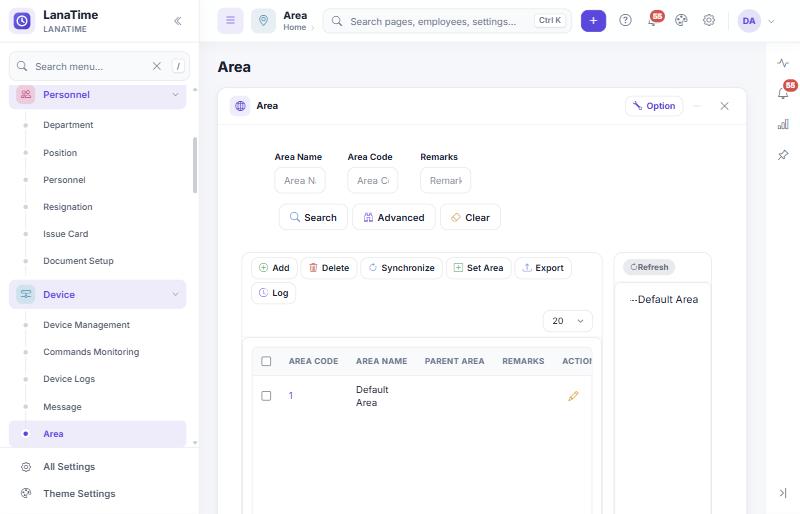This screenshot has height=514, width=800.
Task: Click the globe icon in Area panel header
Action: click(x=240, y=106)
